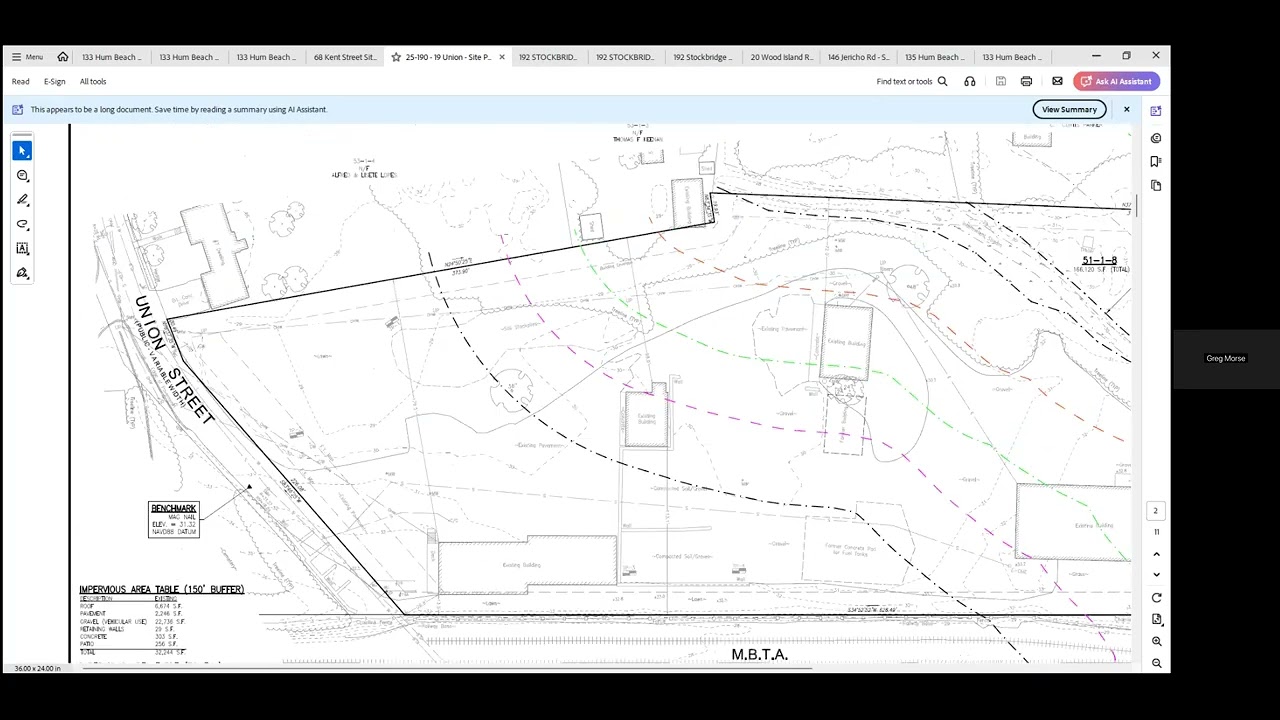Click Ask AI Assistant button
1280x720 pixels.
(x=1116, y=82)
